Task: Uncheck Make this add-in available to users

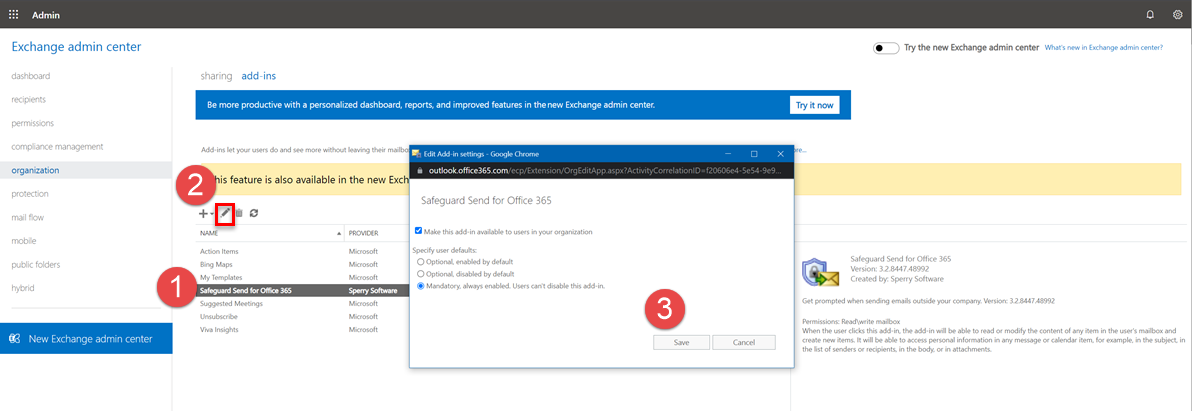Action: [419, 231]
